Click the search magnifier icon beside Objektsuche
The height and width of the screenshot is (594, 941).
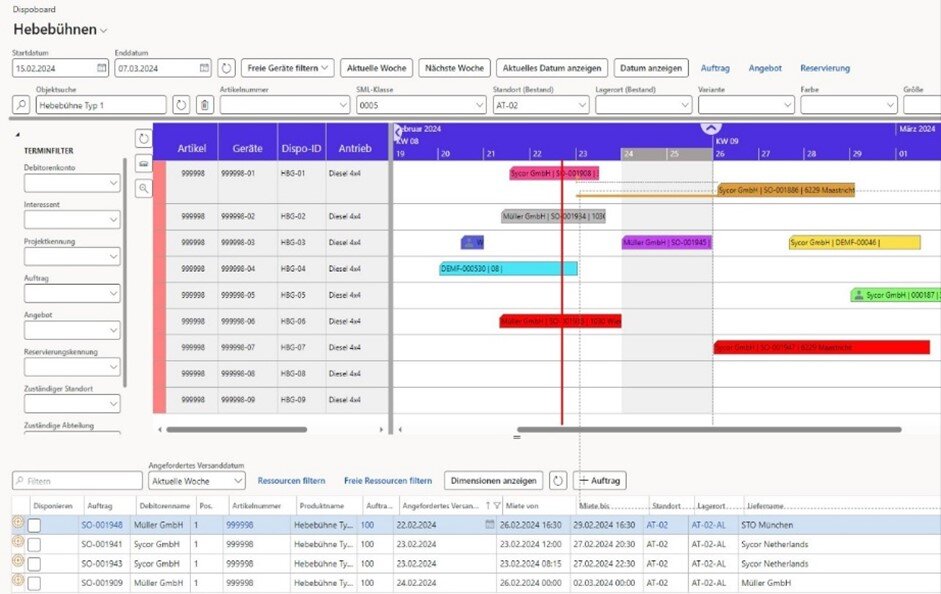21,105
